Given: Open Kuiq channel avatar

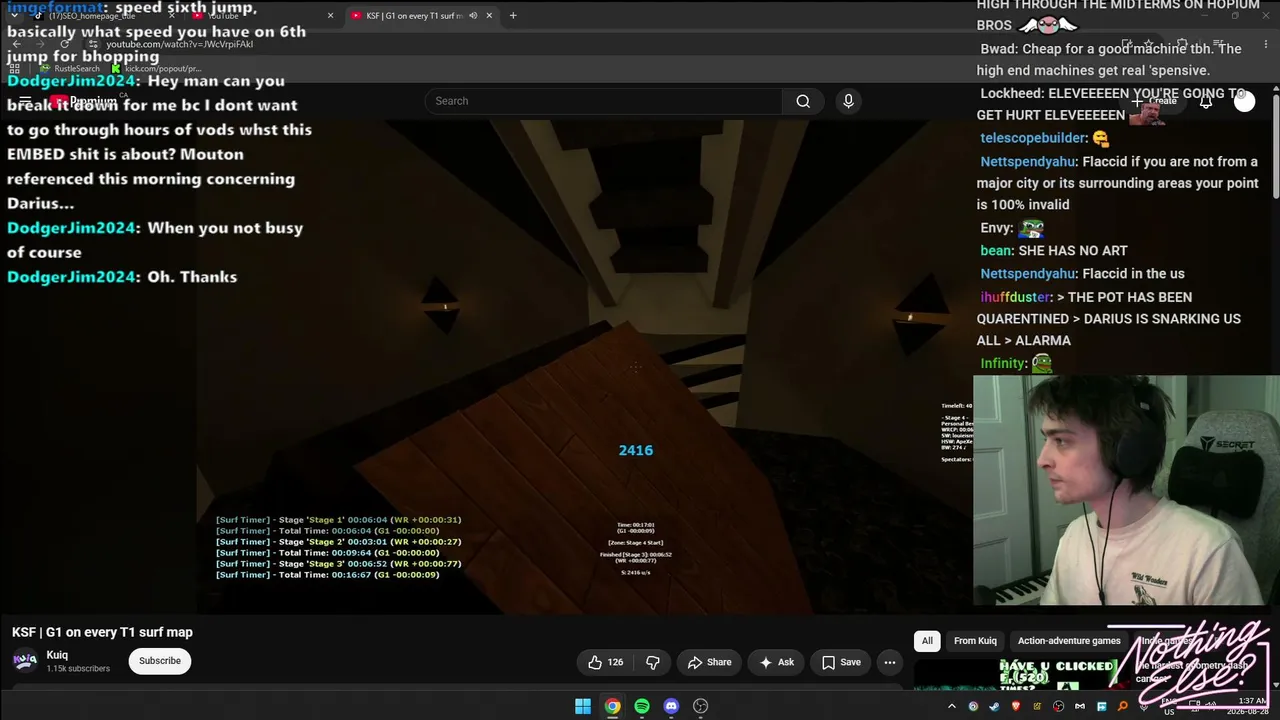Looking at the screenshot, I should (x=25, y=661).
